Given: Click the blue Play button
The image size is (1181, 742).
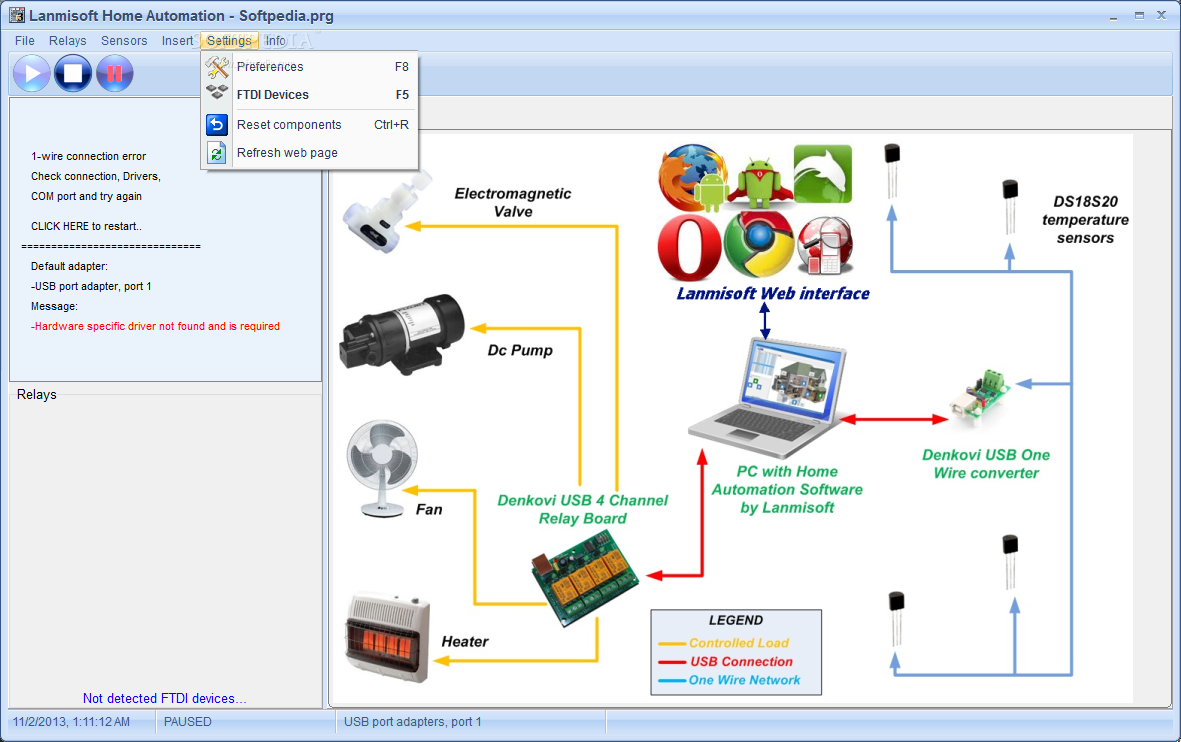Looking at the screenshot, I should pyautogui.click(x=32, y=73).
